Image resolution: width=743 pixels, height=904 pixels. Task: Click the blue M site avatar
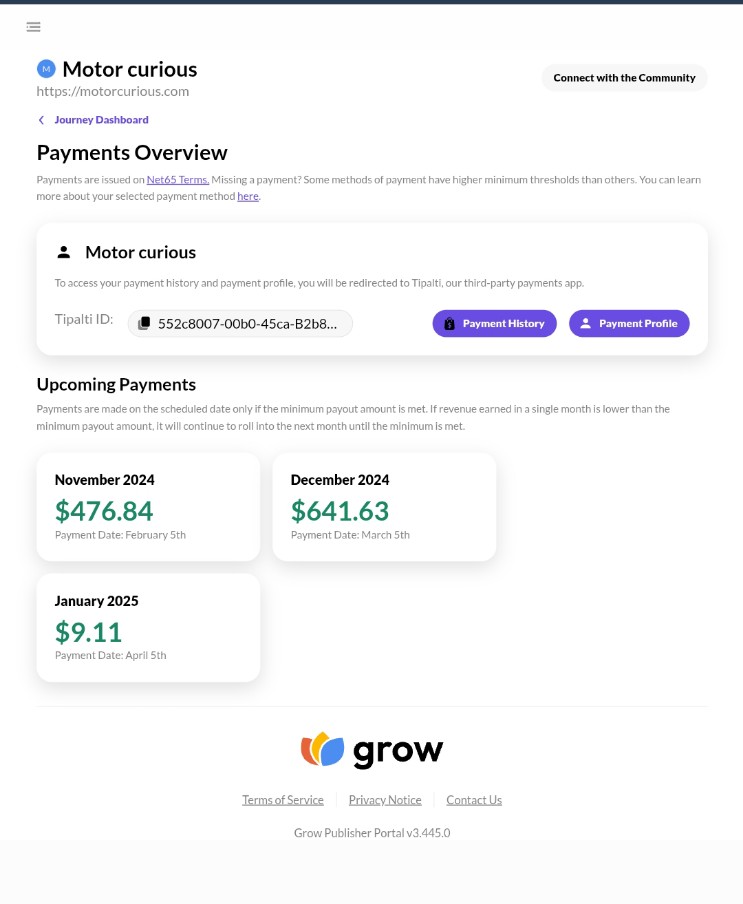46,69
